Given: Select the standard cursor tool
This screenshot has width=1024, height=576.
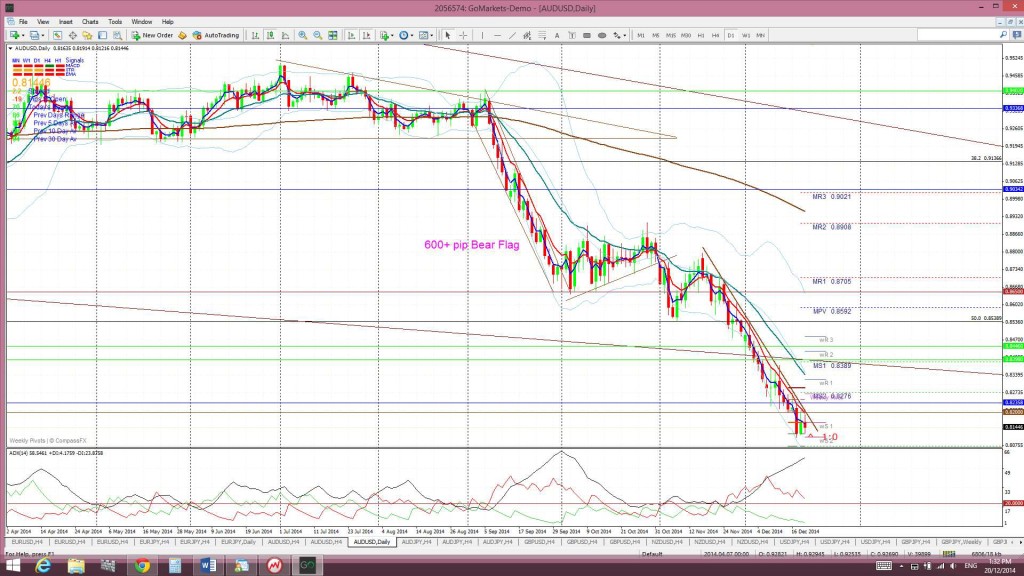Looking at the screenshot, I should pyautogui.click(x=448, y=35).
